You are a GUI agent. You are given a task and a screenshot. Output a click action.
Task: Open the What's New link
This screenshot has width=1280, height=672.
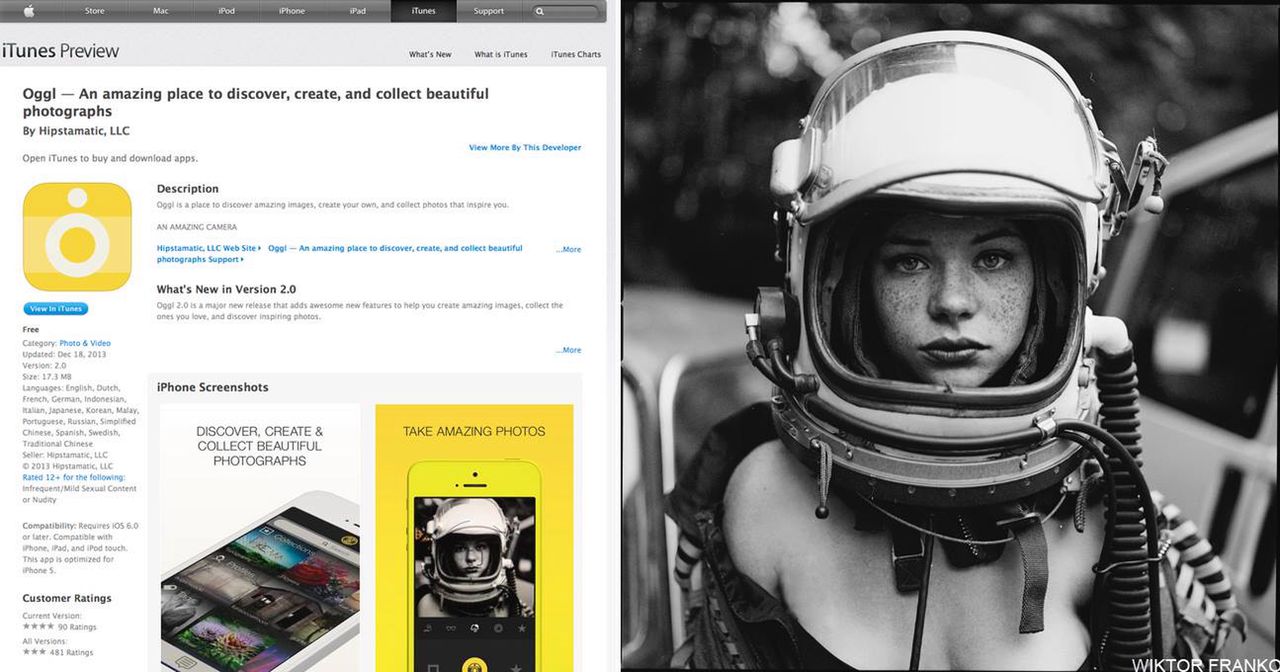pyautogui.click(x=430, y=54)
